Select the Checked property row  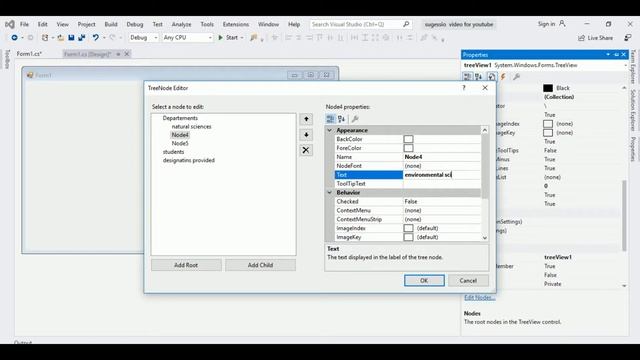coord(408,201)
